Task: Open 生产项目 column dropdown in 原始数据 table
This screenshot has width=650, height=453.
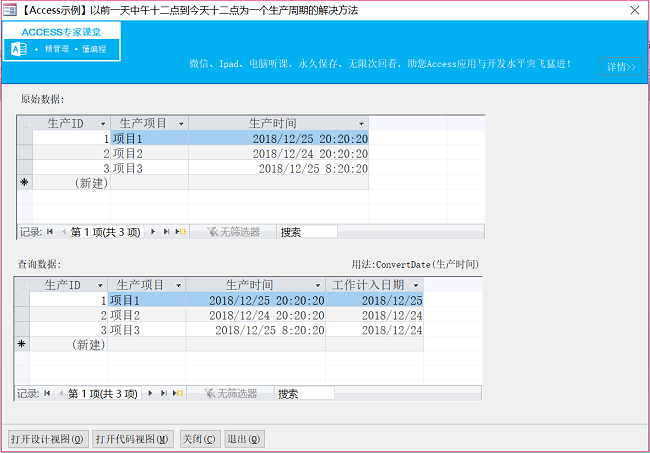Action: [181, 124]
